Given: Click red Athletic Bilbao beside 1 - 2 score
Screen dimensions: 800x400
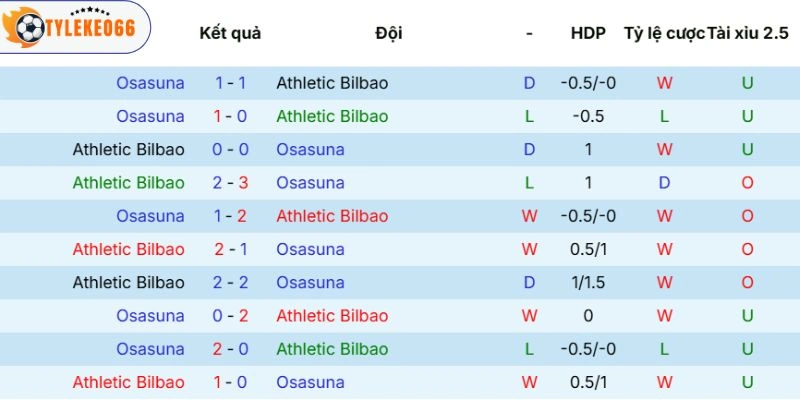Looking at the screenshot, I should pyautogui.click(x=332, y=216).
